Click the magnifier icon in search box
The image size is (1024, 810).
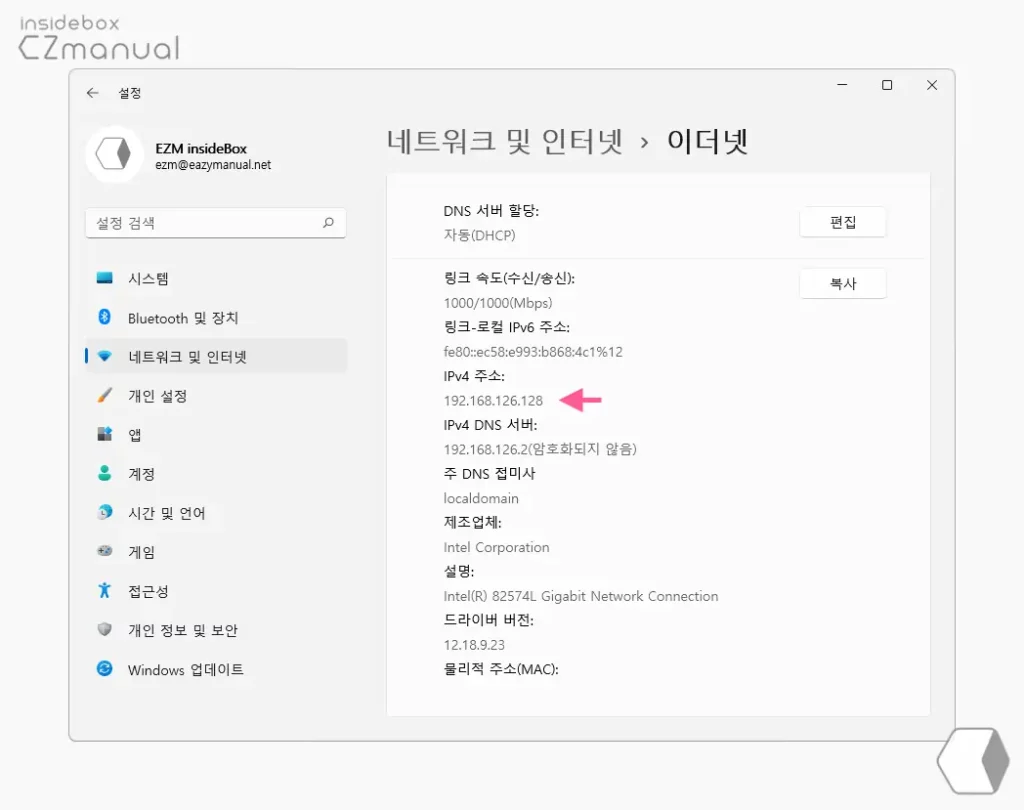pyautogui.click(x=328, y=223)
